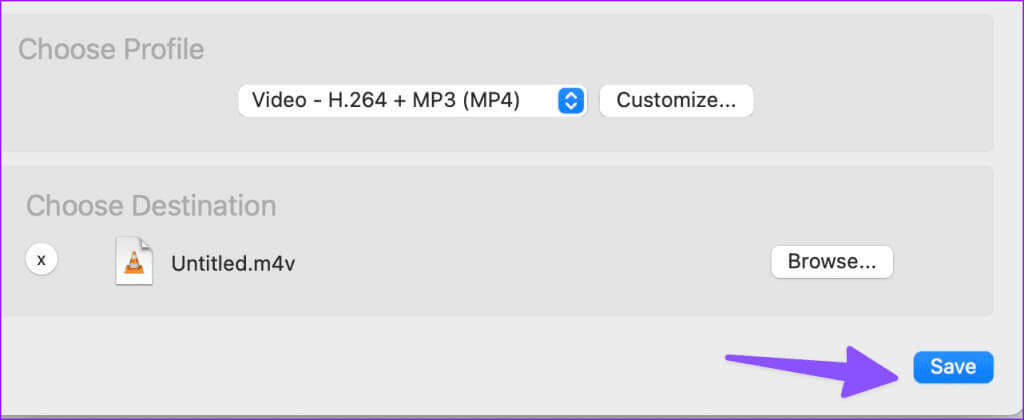Save the conversion with the Save button

click(x=952, y=367)
